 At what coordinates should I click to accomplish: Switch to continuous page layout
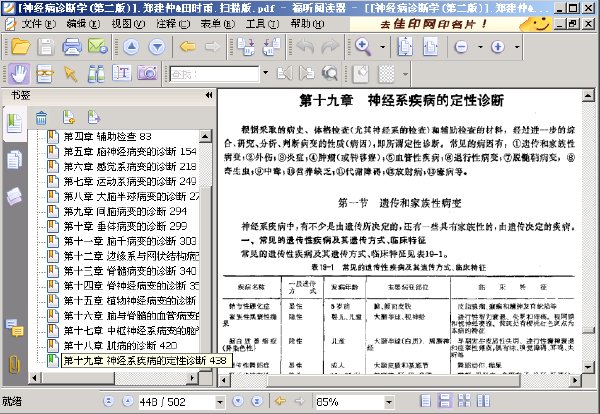445,401
